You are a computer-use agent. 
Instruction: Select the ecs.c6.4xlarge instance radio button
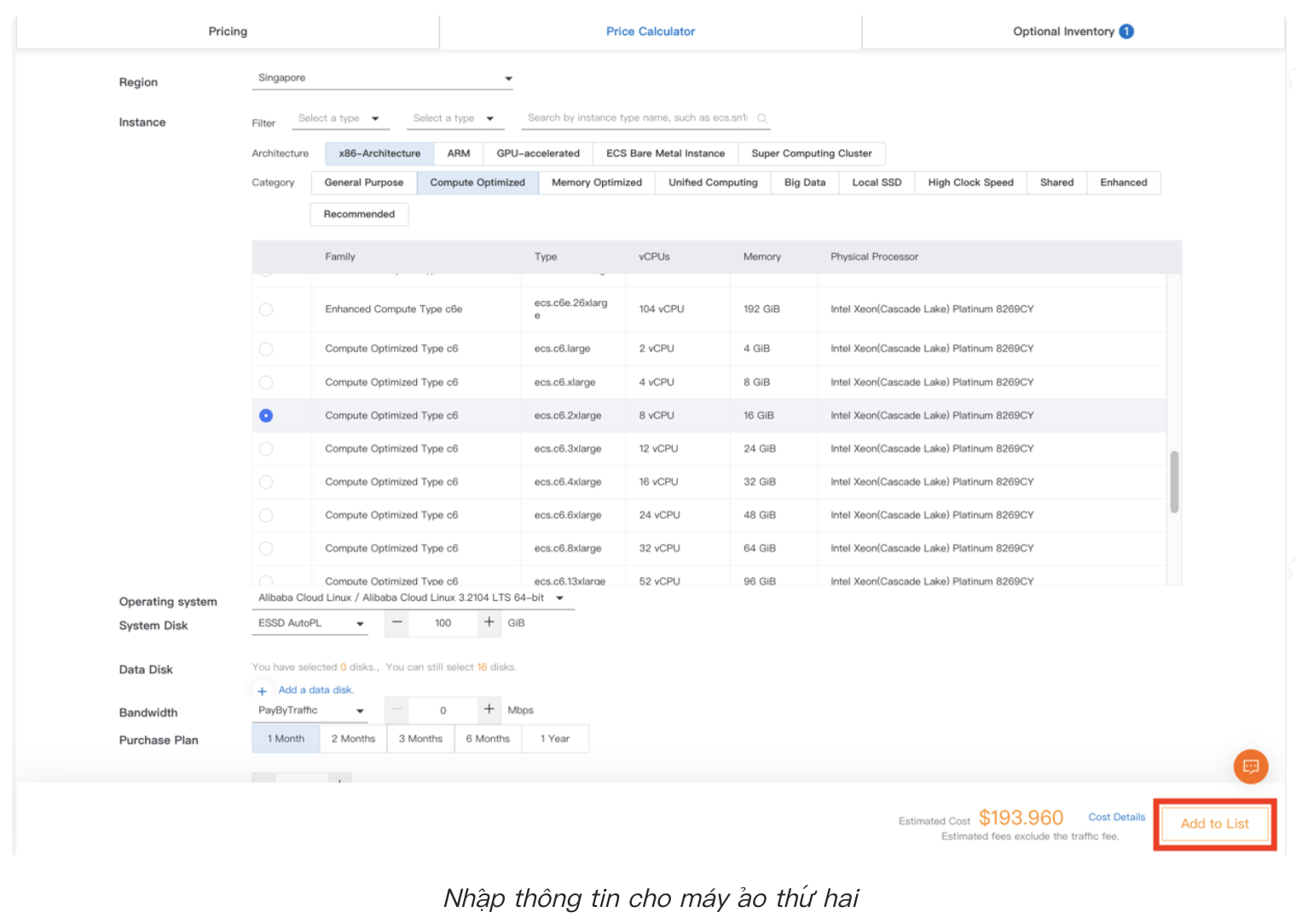click(265, 482)
